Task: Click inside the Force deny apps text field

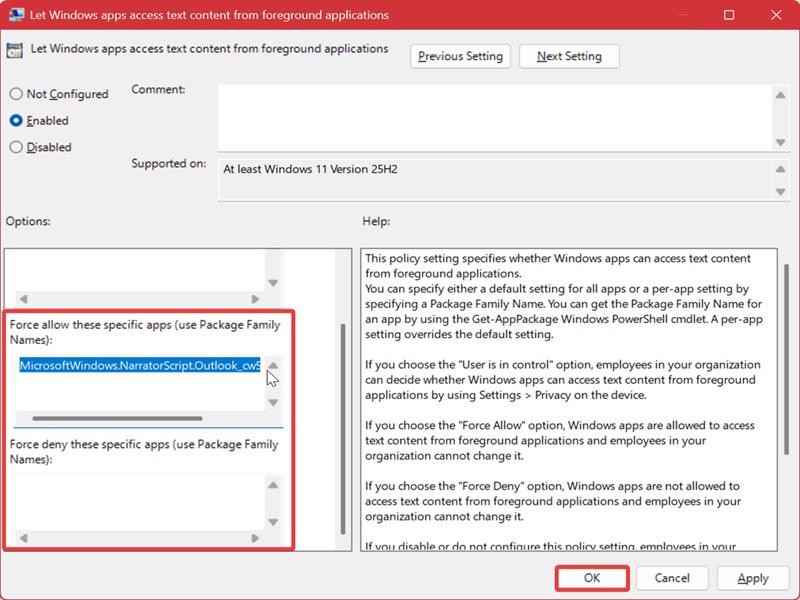Action: 140,502
